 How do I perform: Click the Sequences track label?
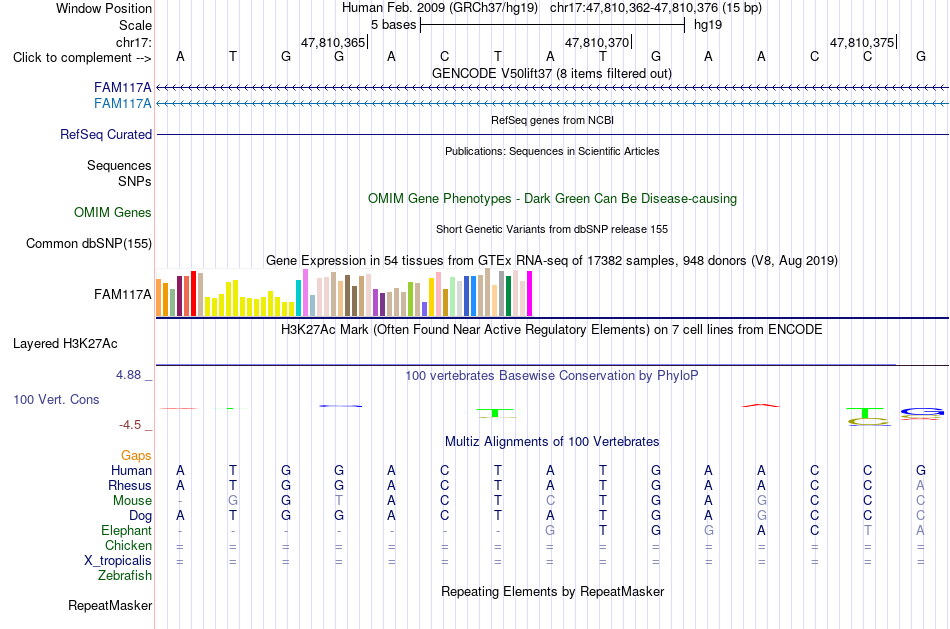119,165
